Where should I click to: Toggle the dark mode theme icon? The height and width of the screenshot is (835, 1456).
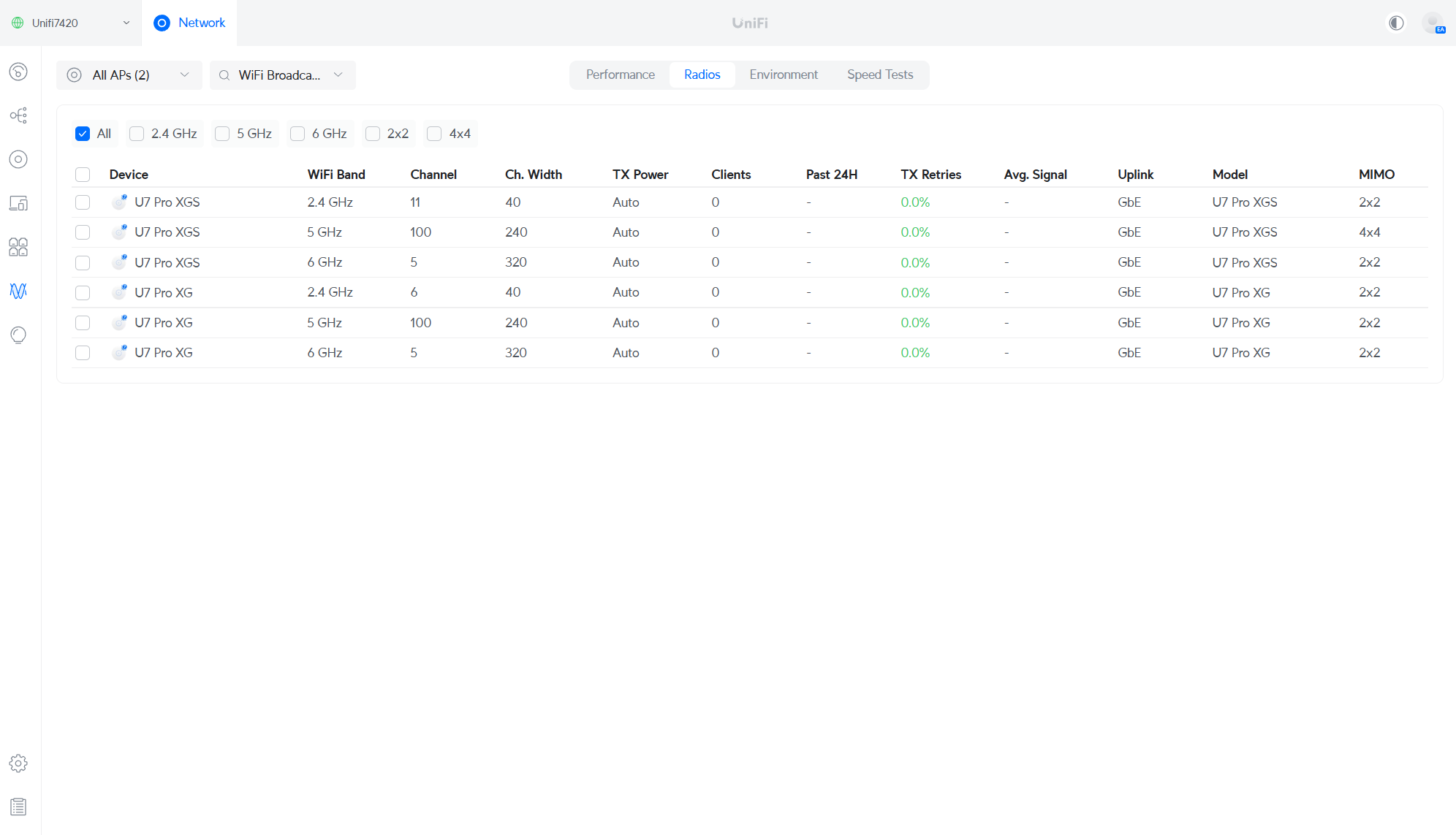tap(1396, 23)
